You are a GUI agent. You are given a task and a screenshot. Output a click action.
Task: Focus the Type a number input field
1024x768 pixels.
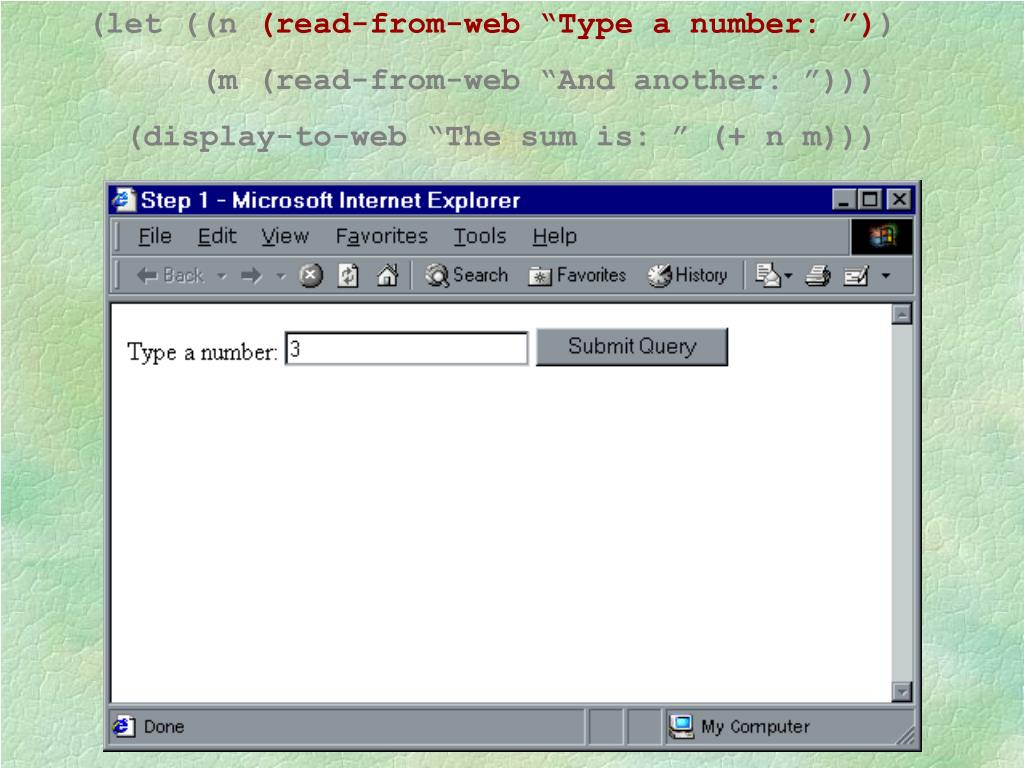tap(406, 349)
